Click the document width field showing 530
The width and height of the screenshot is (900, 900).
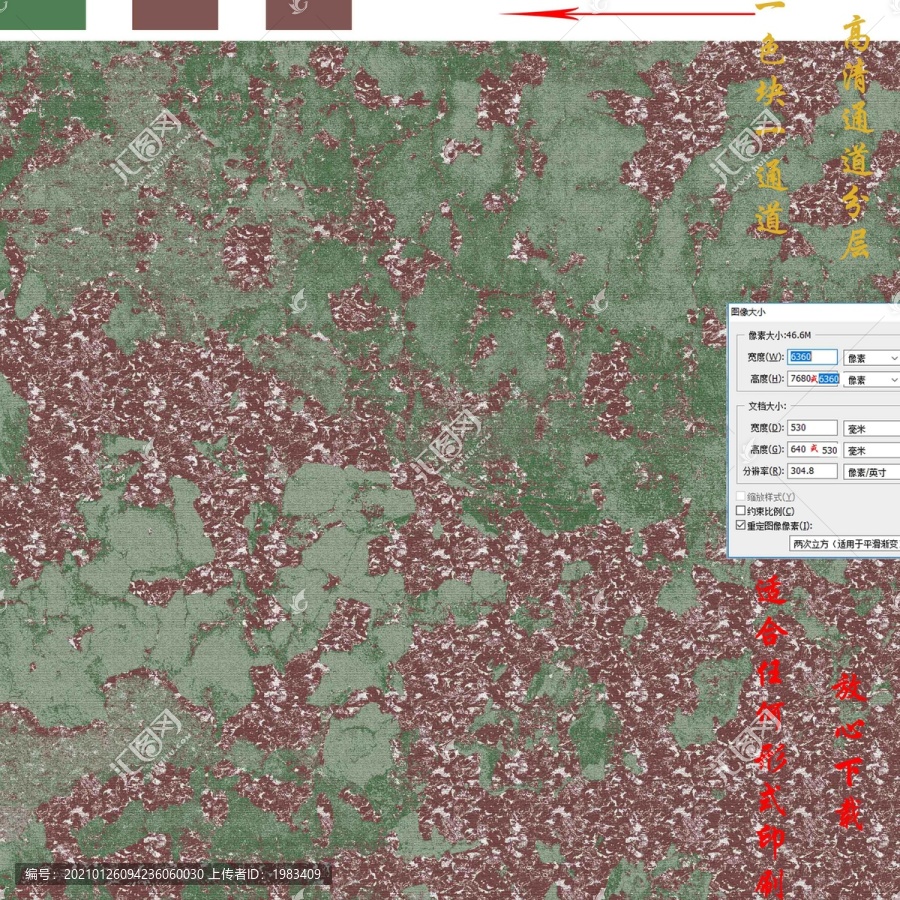click(x=812, y=428)
